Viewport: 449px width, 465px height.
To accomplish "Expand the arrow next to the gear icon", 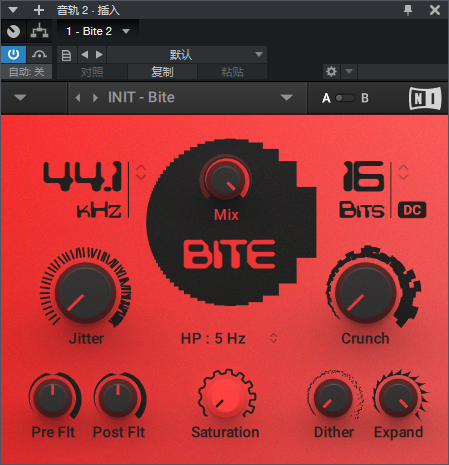I will coord(349,71).
